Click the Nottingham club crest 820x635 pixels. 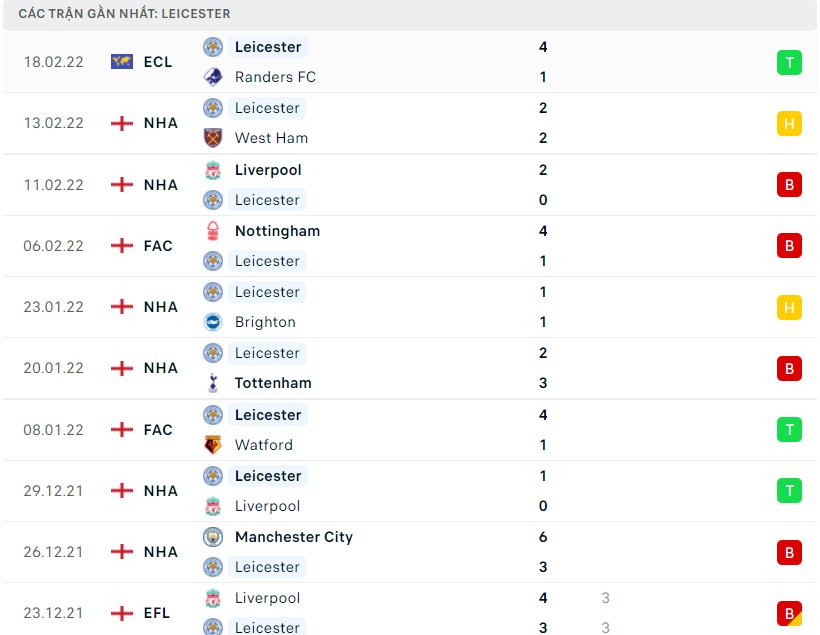coord(213,231)
